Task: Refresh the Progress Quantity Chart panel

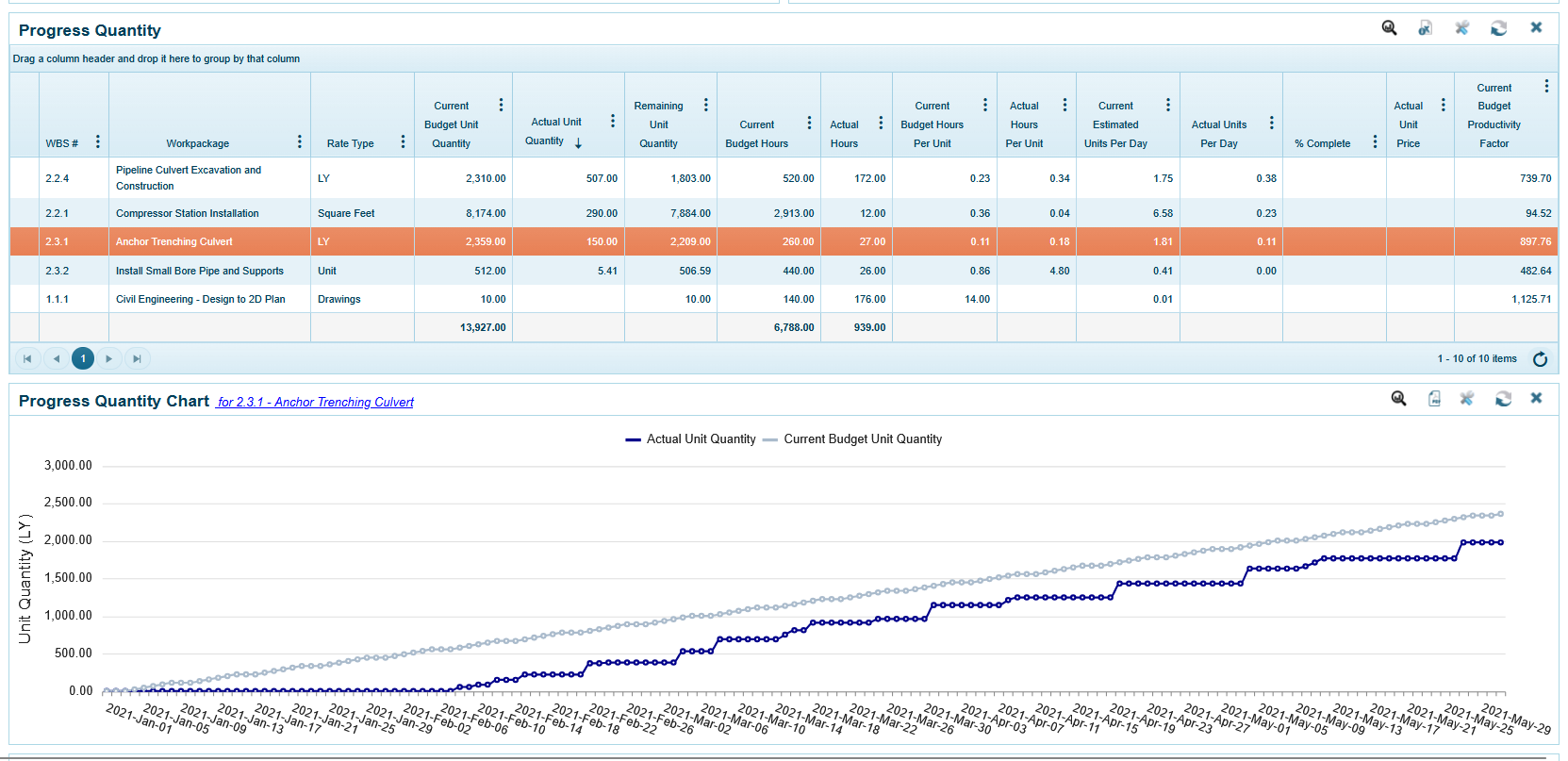Action: [1503, 399]
